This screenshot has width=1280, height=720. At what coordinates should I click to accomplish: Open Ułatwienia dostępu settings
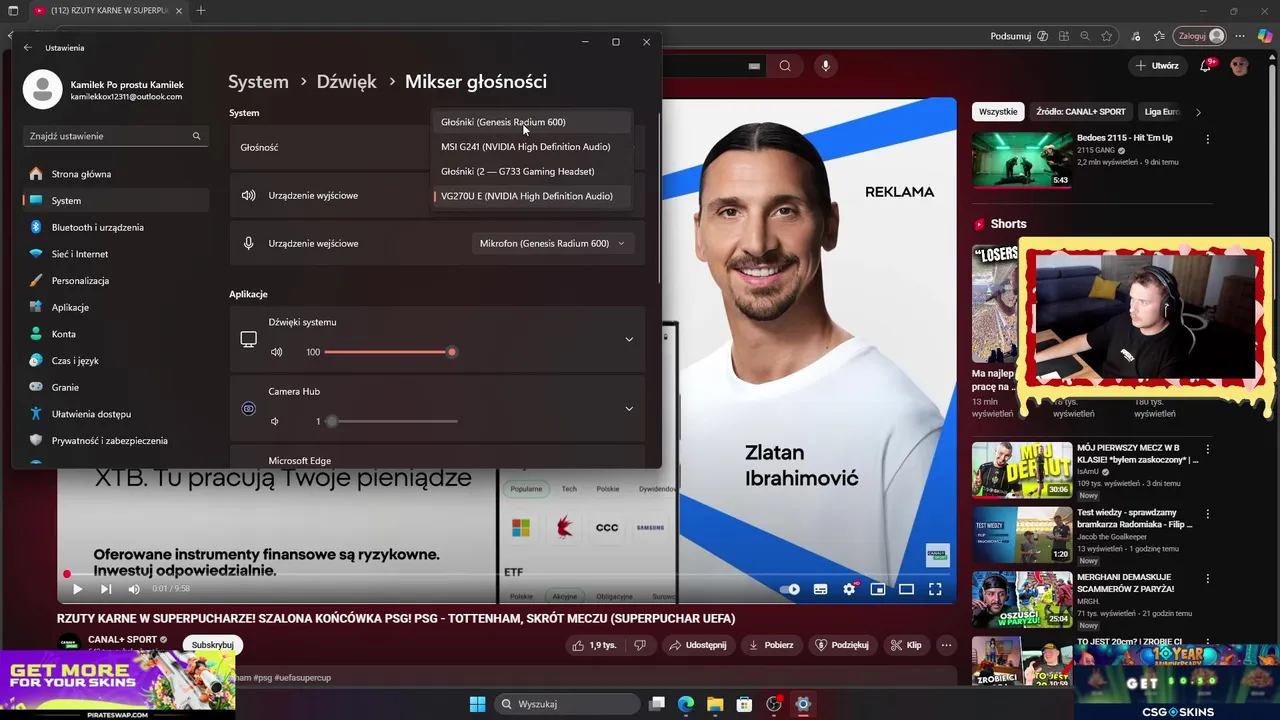(x=115, y=414)
